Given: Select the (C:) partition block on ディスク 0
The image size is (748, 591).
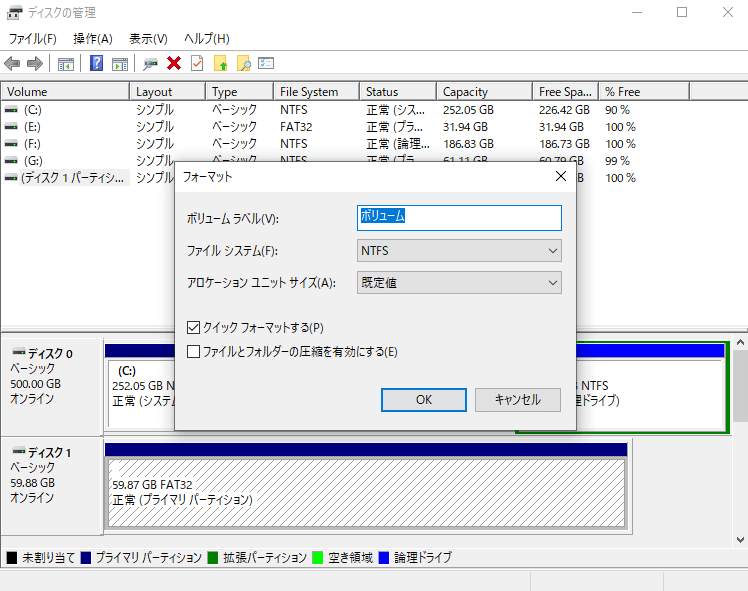Looking at the screenshot, I should (x=141, y=394).
